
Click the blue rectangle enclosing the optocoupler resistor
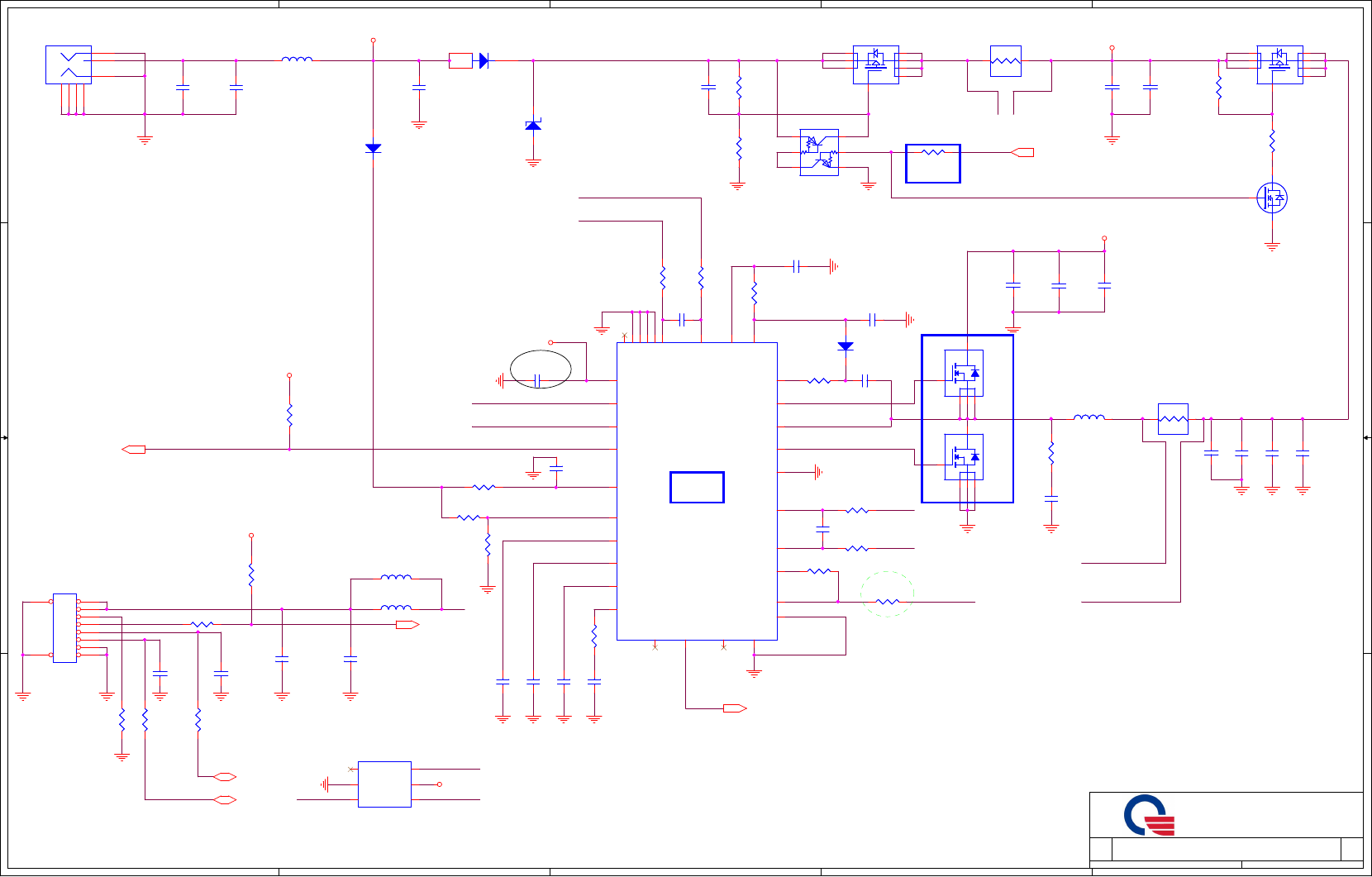(x=933, y=163)
